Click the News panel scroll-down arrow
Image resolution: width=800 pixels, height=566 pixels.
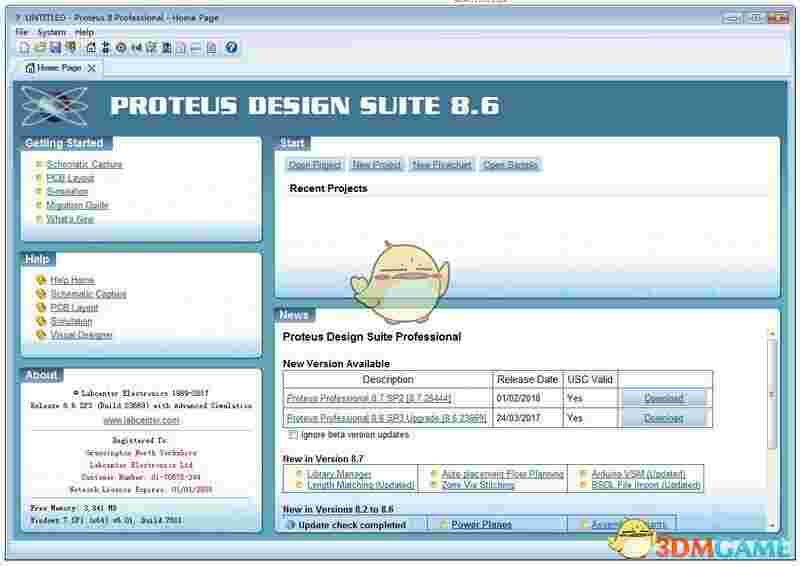click(772, 525)
